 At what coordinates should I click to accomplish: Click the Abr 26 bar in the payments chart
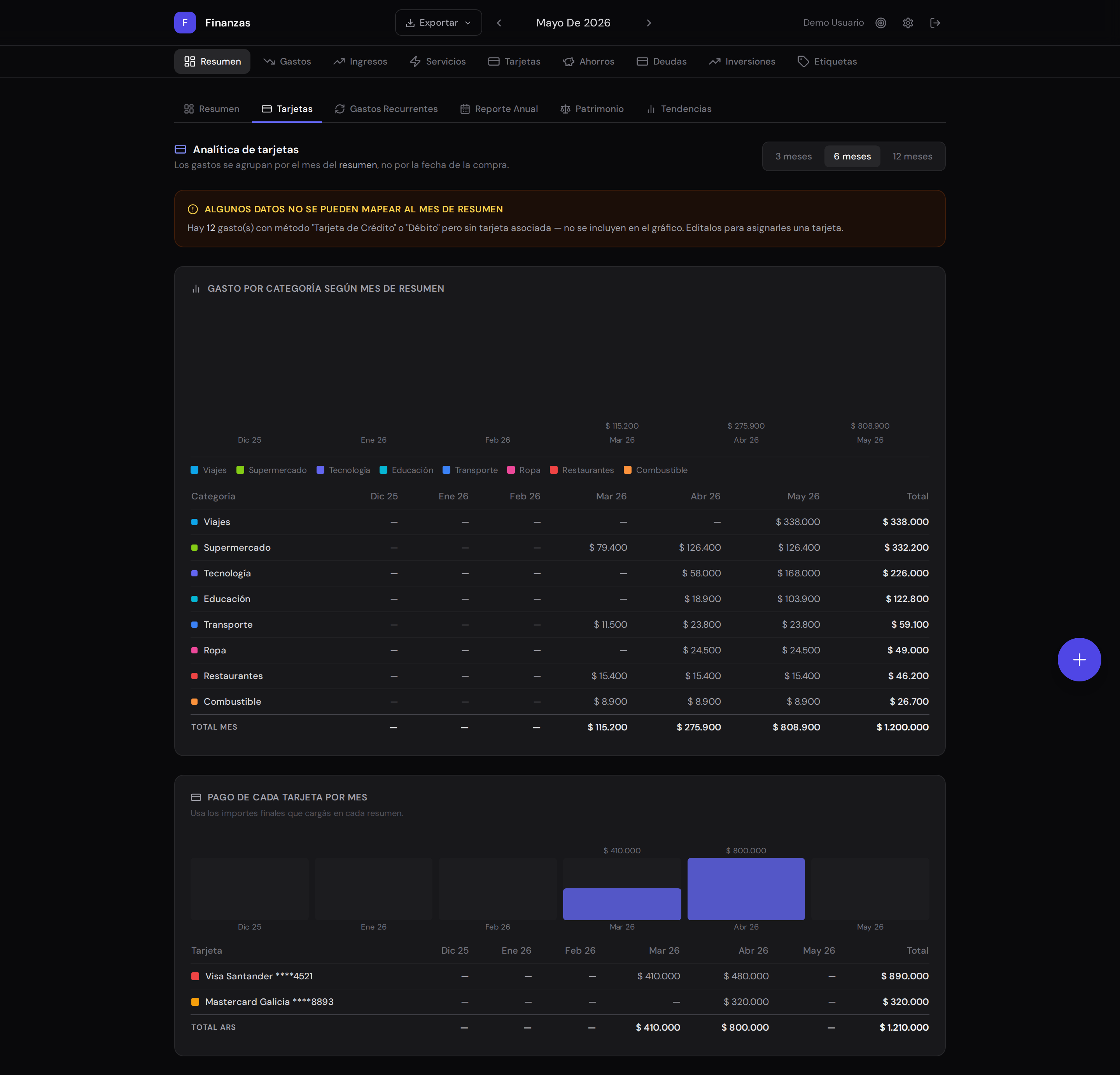coord(746,889)
